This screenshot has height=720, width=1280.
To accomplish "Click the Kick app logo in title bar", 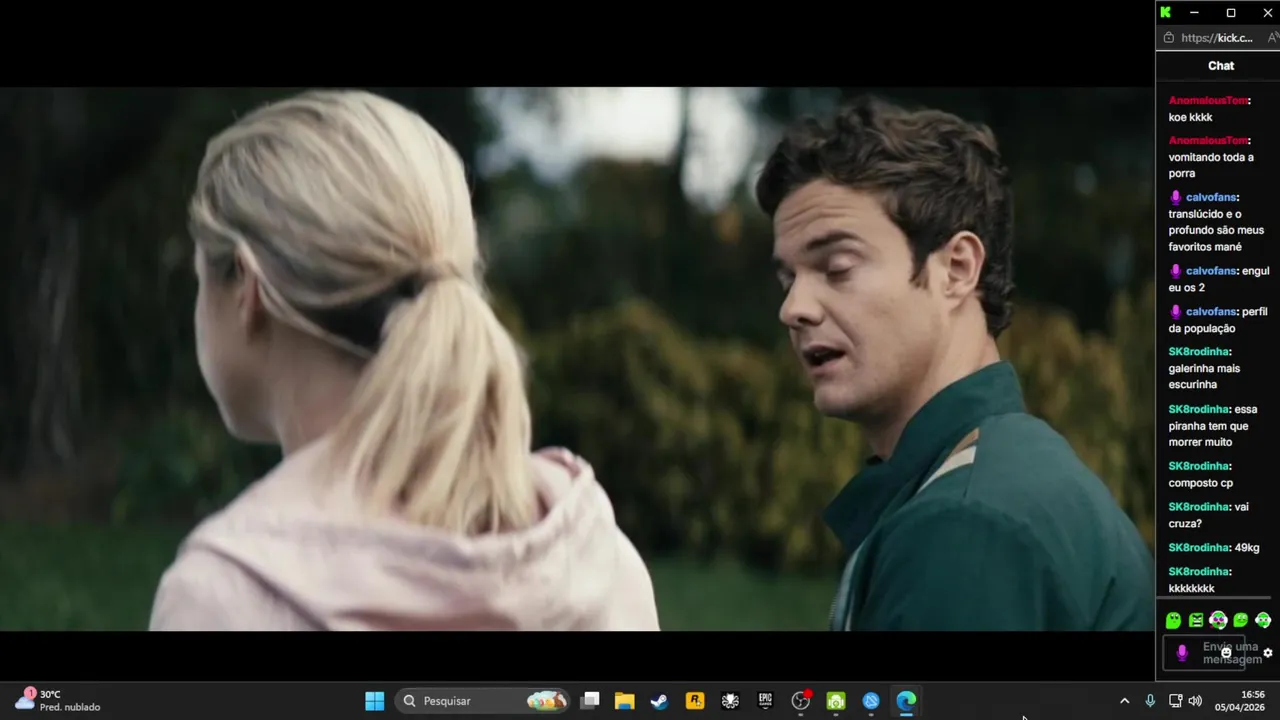I will [x=1165, y=12].
